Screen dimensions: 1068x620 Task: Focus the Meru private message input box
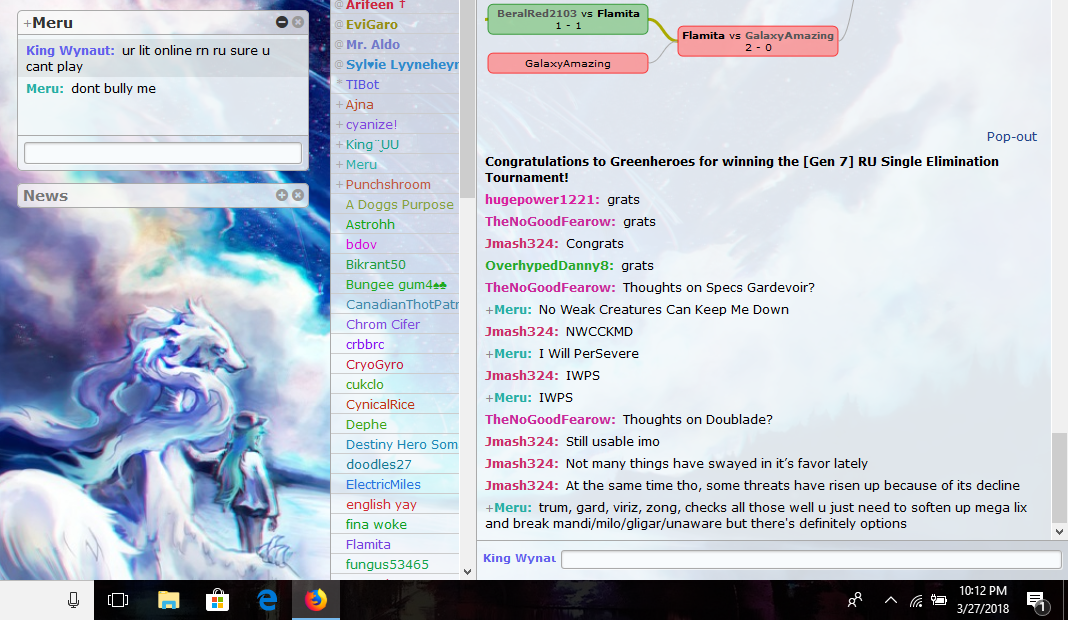(163, 153)
